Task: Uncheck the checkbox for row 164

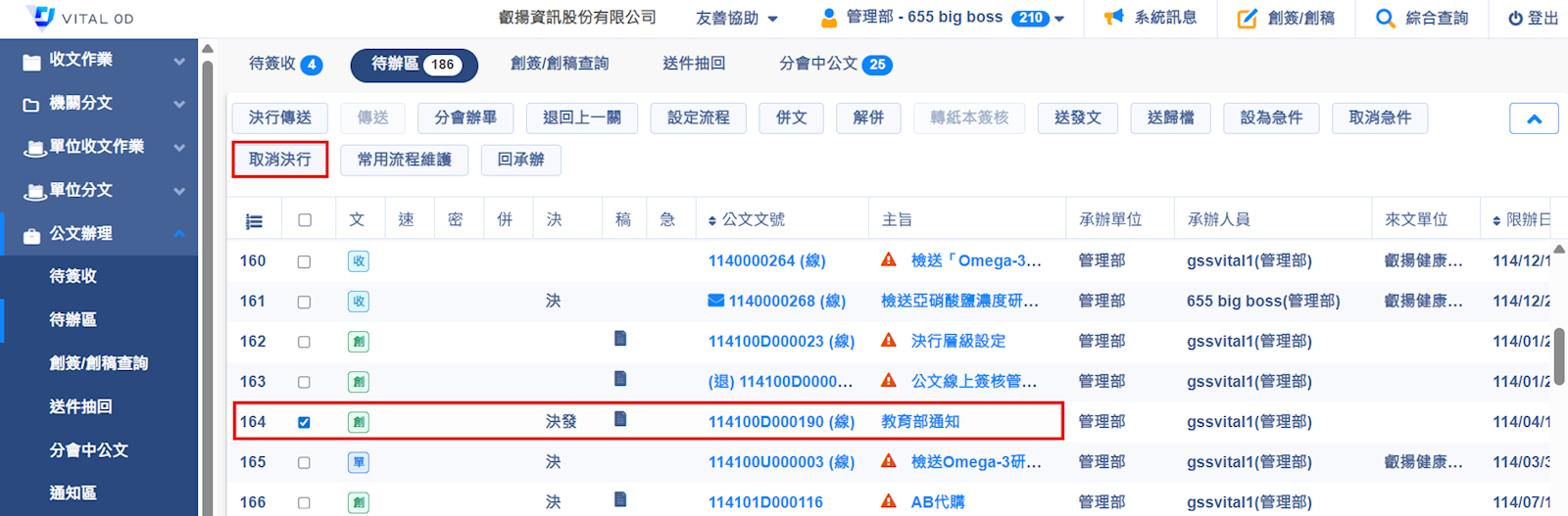Action: coord(304,422)
